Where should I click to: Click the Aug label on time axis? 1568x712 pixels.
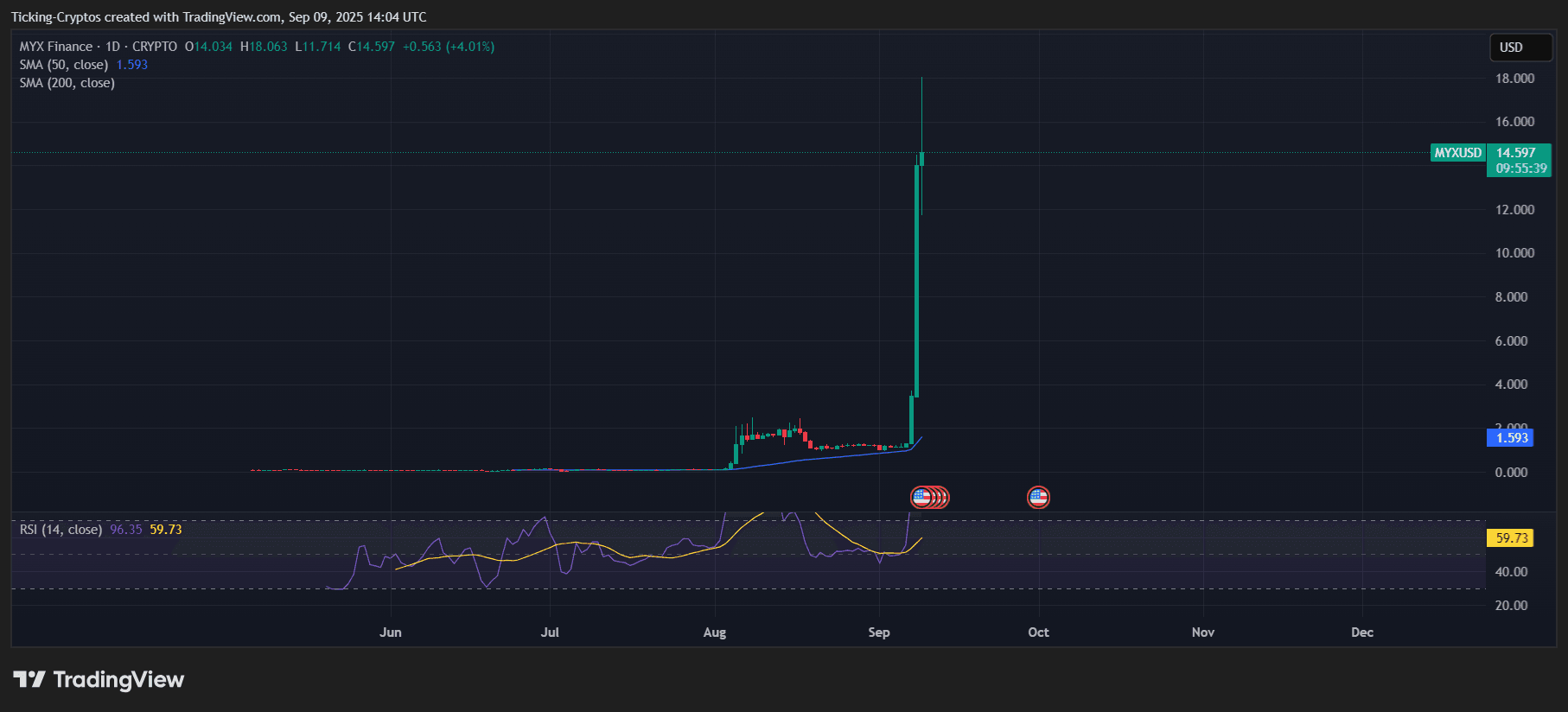point(715,633)
